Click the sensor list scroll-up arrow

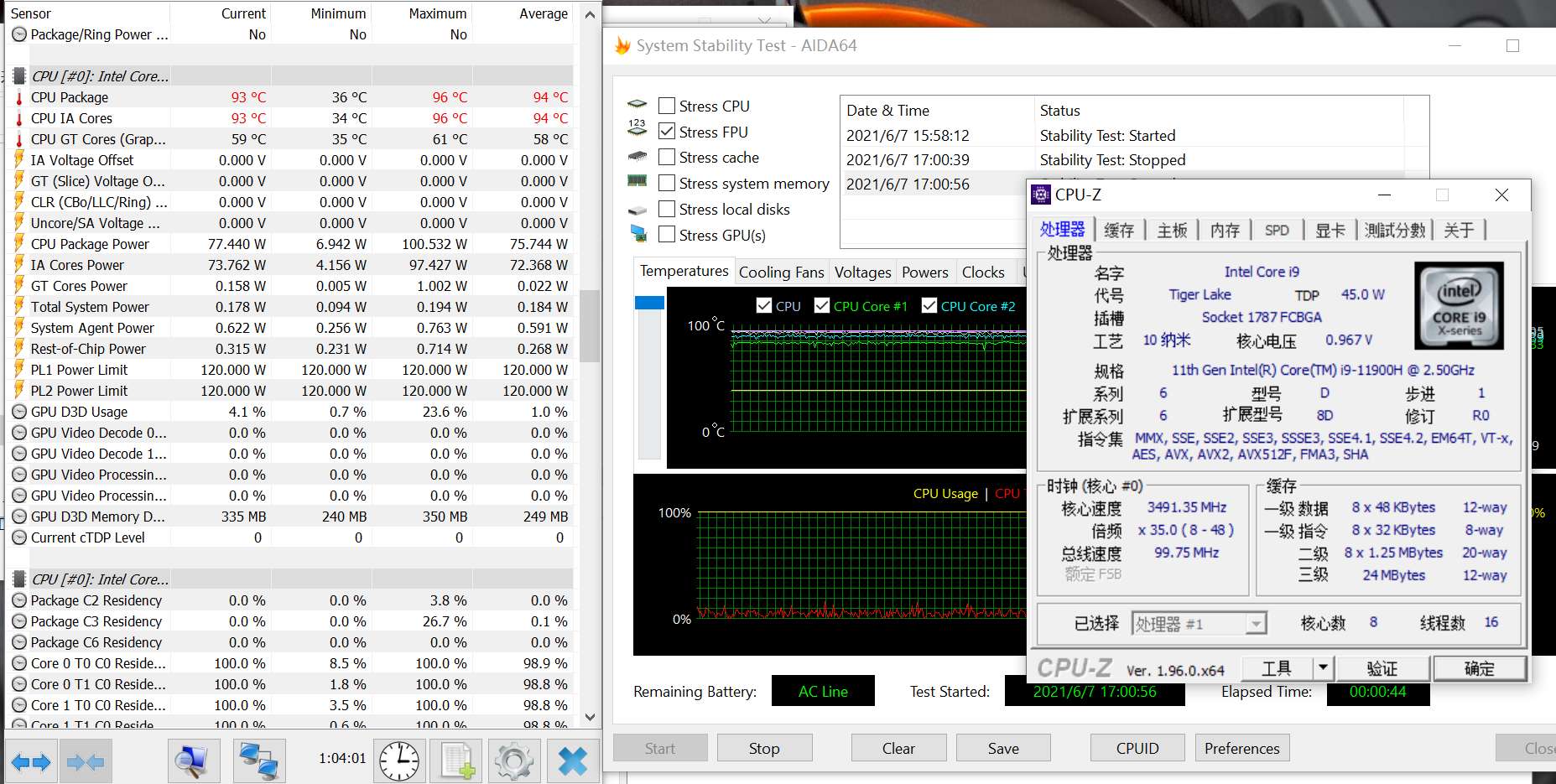pyautogui.click(x=590, y=14)
